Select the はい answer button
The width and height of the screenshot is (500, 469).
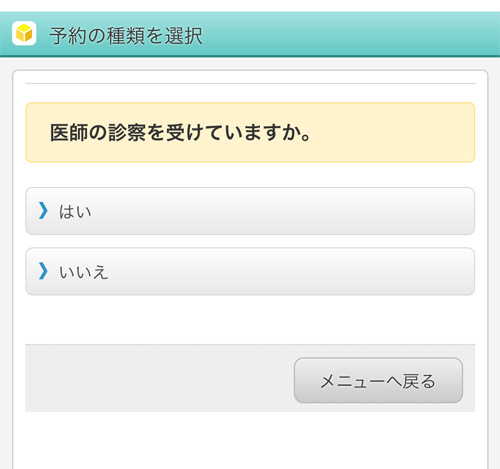tap(250, 211)
